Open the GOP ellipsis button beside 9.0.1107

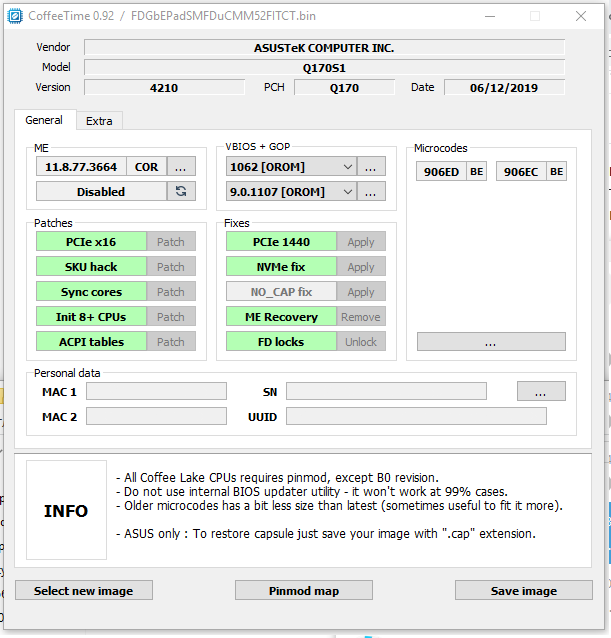pos(371,192)
